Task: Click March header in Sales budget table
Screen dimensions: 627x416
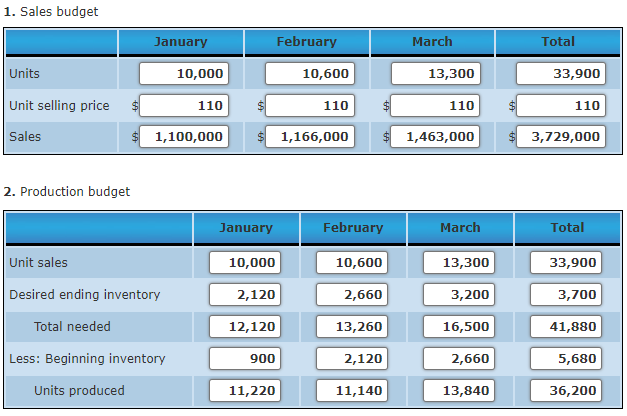Action: pos(432,42)
